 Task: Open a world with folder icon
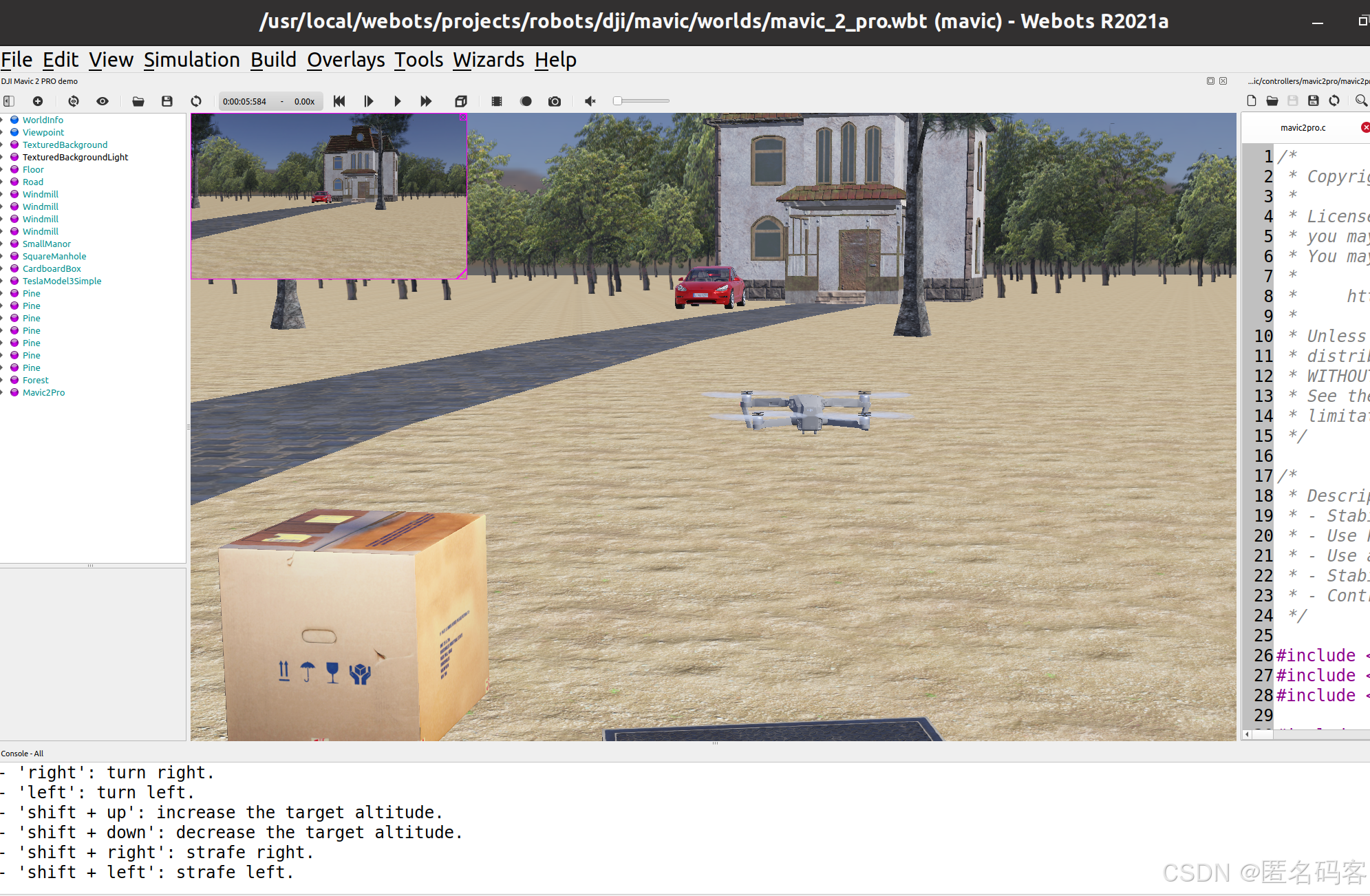(138, 101)
